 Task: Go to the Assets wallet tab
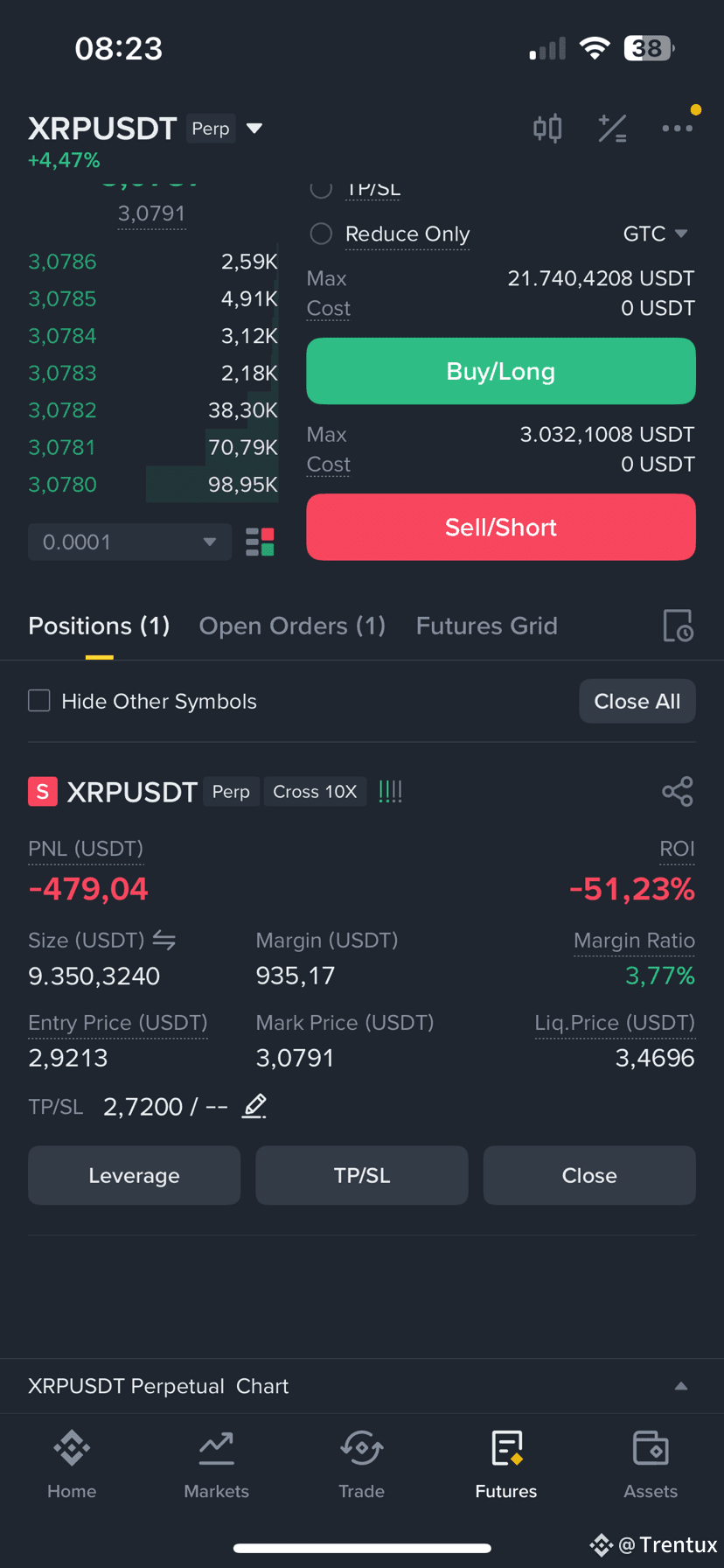[651, 1465]
